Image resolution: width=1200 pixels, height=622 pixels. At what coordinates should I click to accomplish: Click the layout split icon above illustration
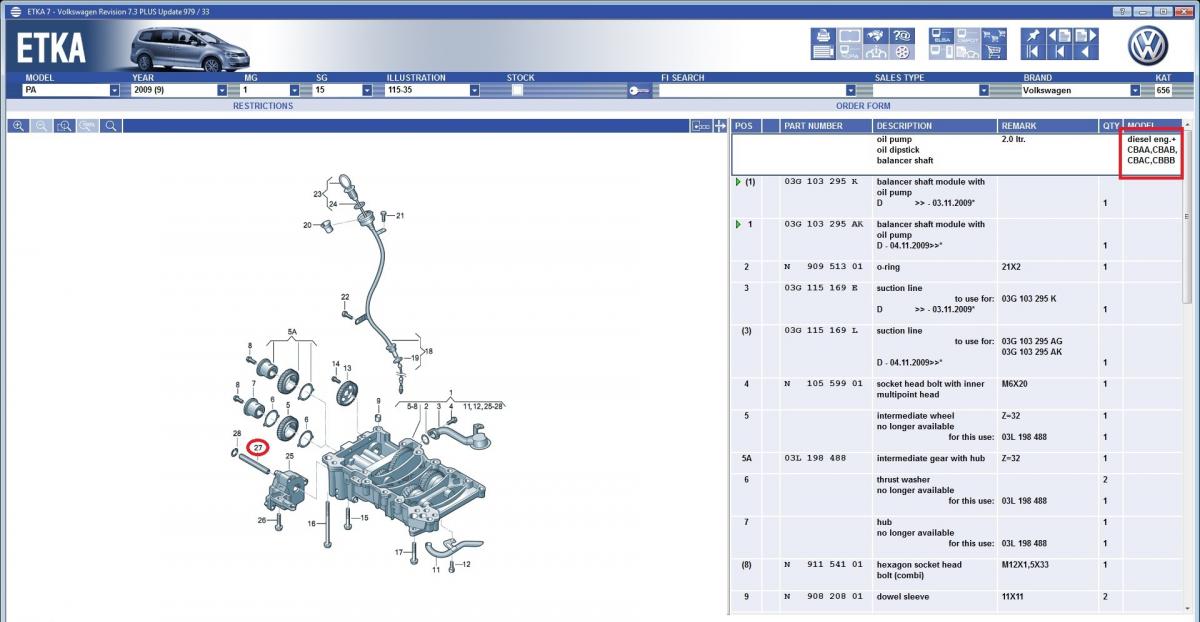[x=700, y=126]
